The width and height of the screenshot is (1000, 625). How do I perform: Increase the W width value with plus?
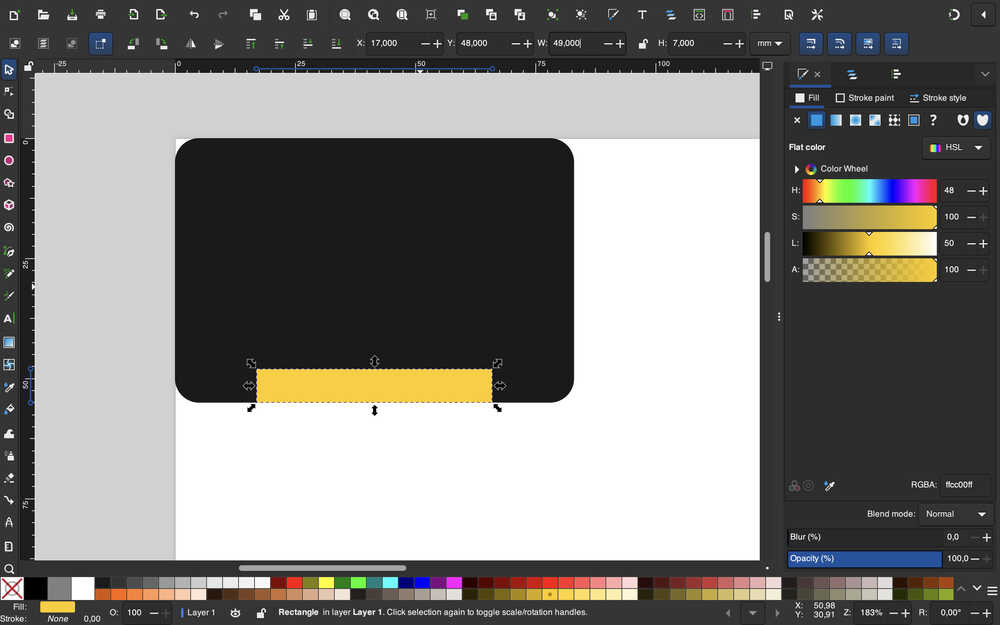tap(620, 43)
